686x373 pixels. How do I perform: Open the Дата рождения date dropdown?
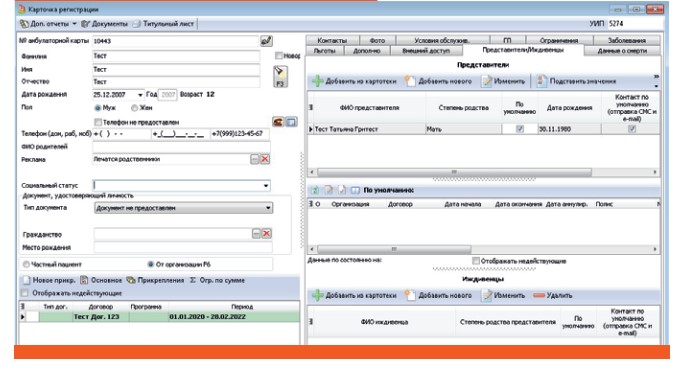[x=140, y=94]
